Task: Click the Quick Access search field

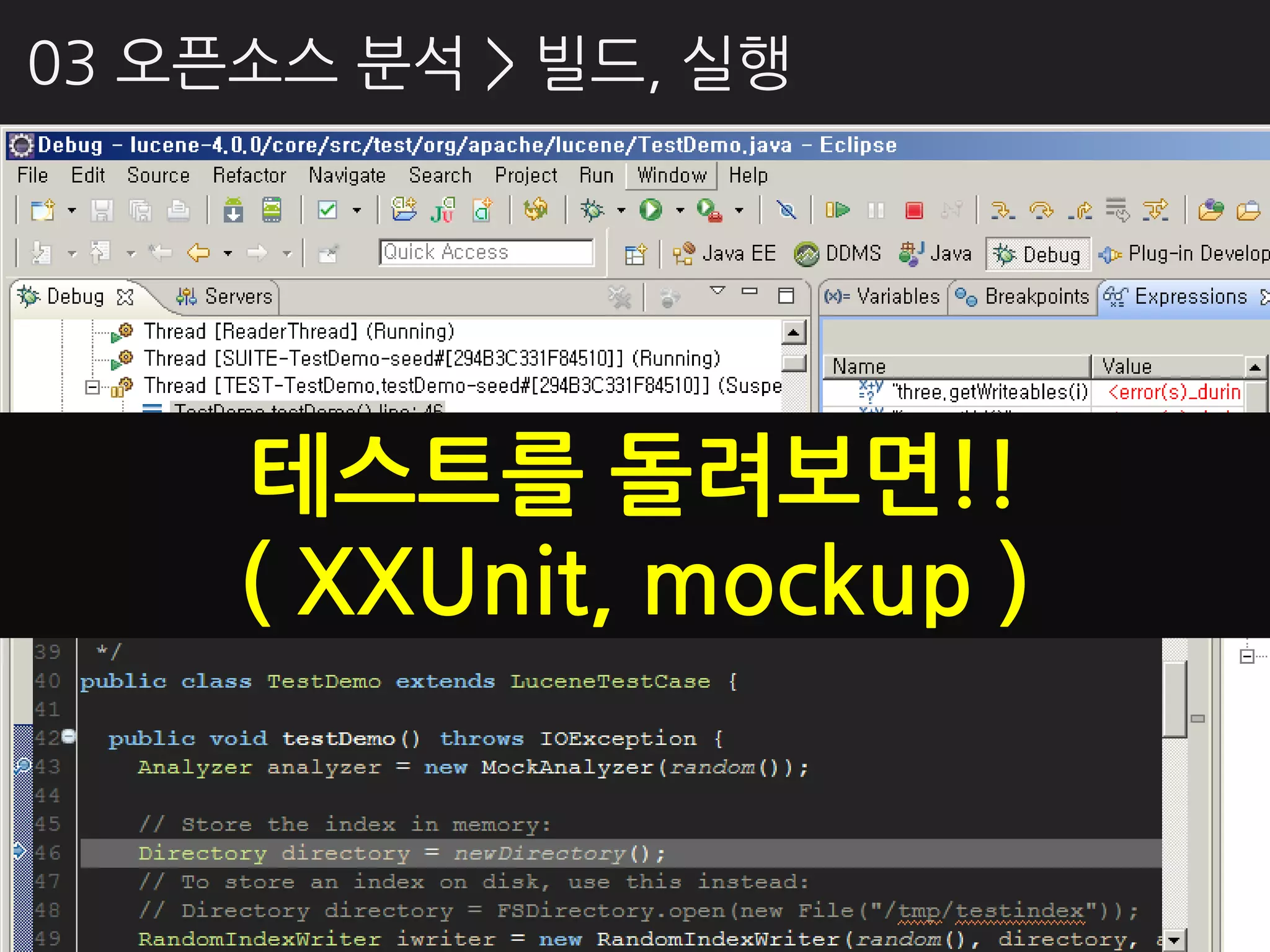Action: pos(486,252)
